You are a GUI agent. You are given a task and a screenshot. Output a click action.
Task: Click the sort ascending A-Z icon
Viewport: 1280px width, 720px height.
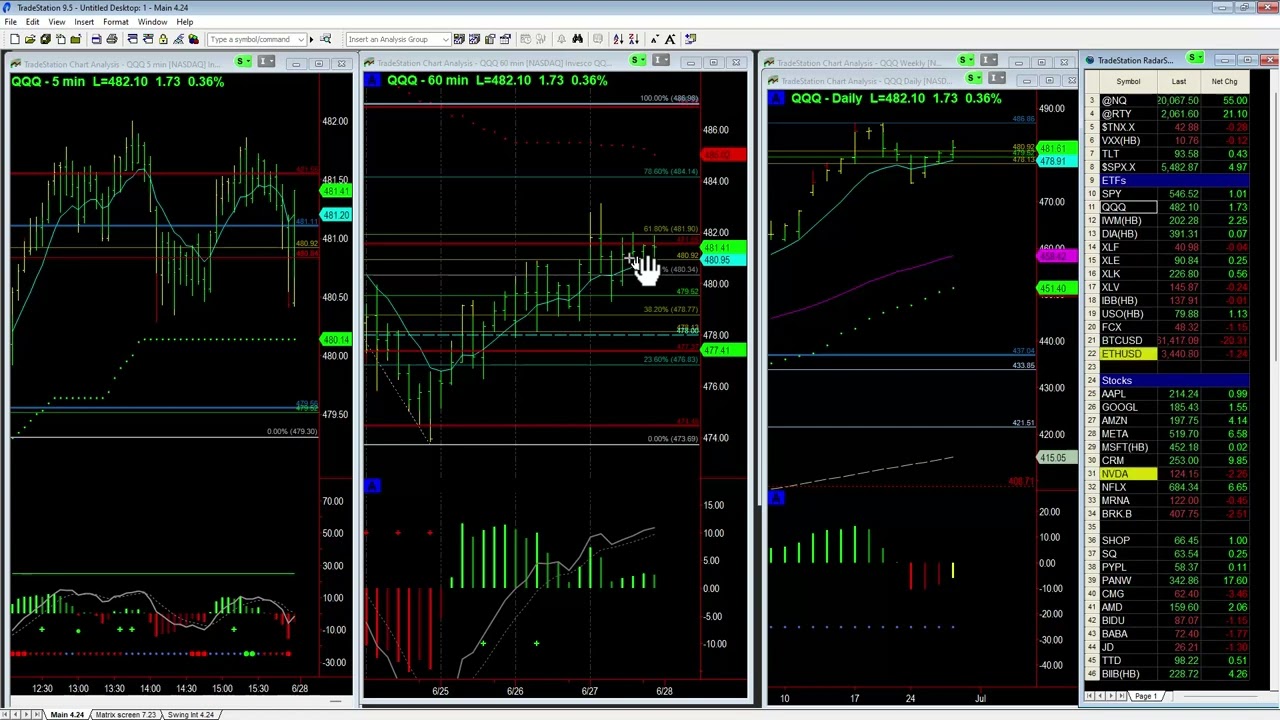[619, 39]
